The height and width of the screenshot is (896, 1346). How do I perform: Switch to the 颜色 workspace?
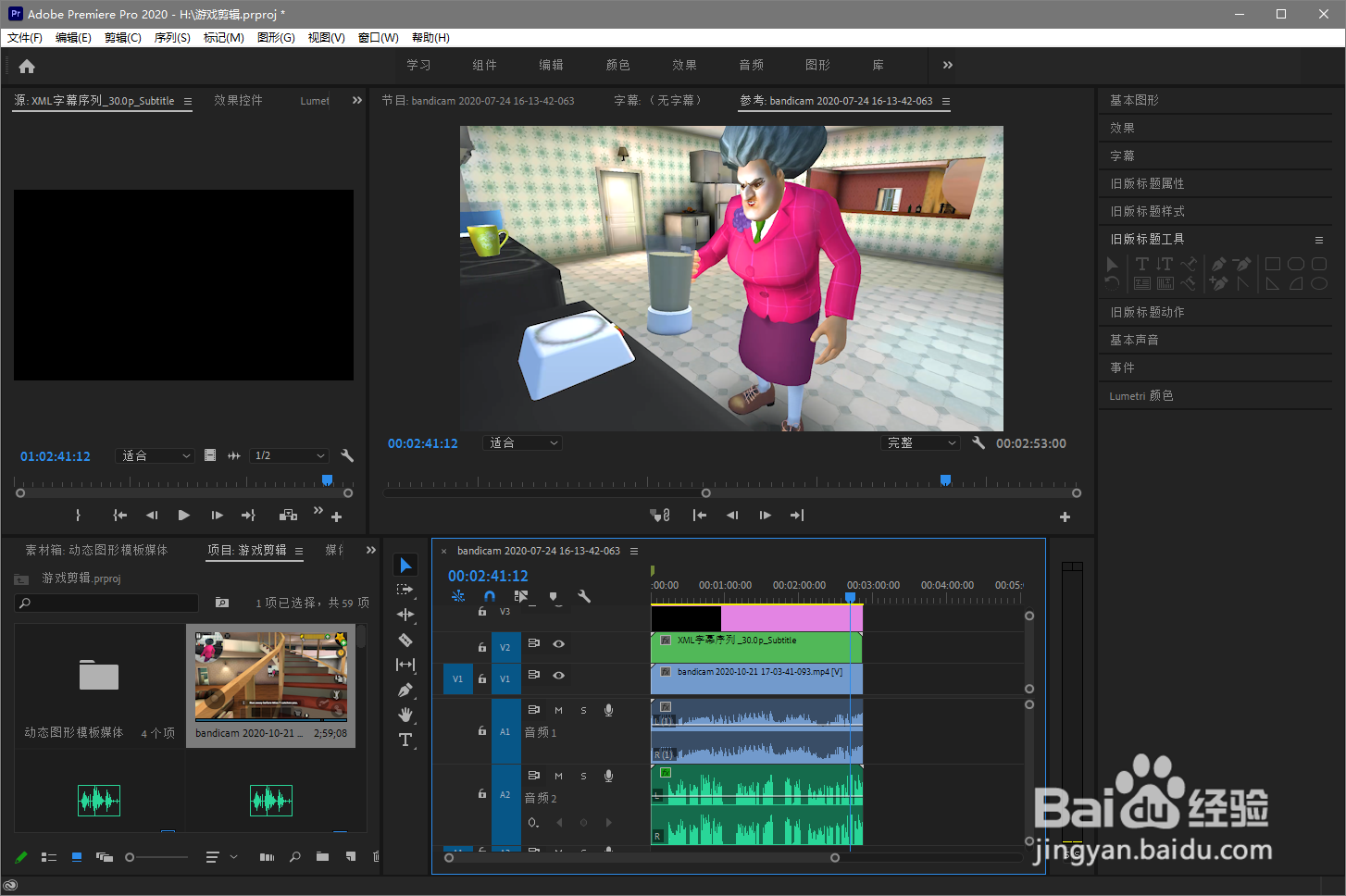point(617,65)
